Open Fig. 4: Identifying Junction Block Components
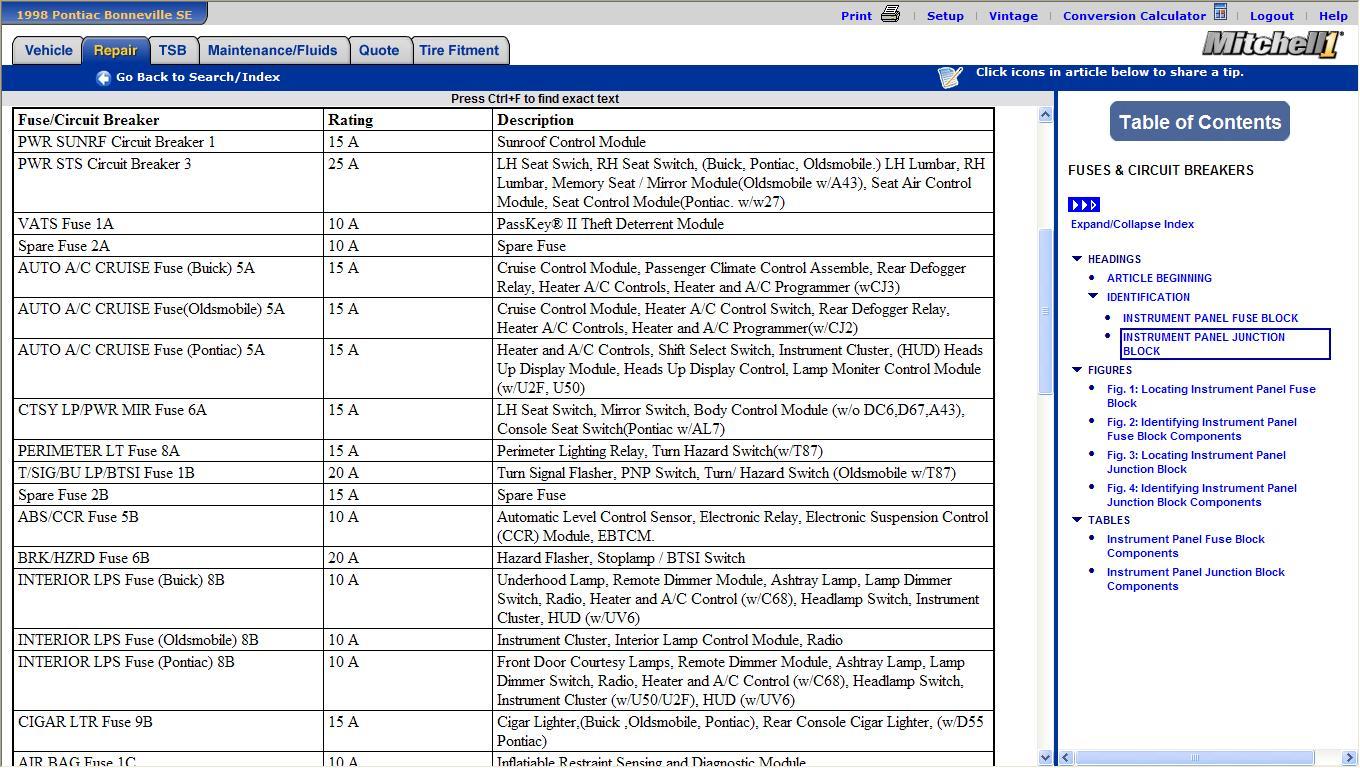 click(x=1202, y=495)
